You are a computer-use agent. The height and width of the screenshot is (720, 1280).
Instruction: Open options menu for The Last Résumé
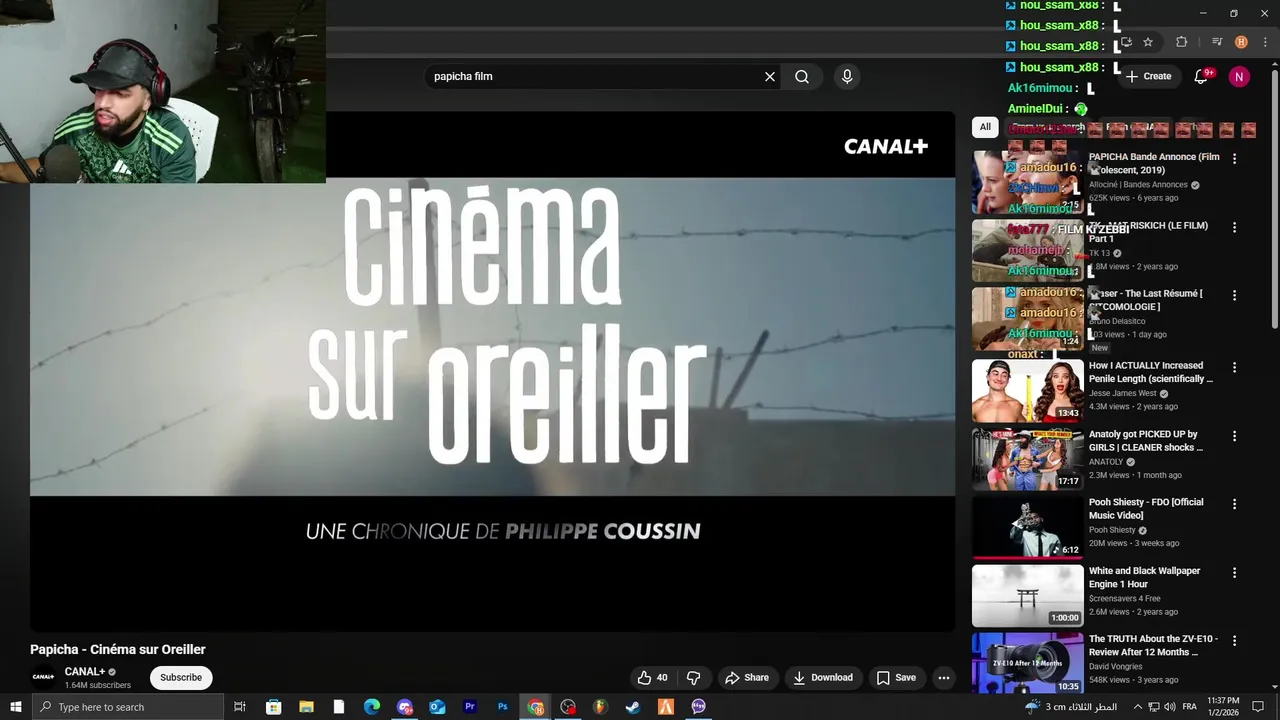1234,295
